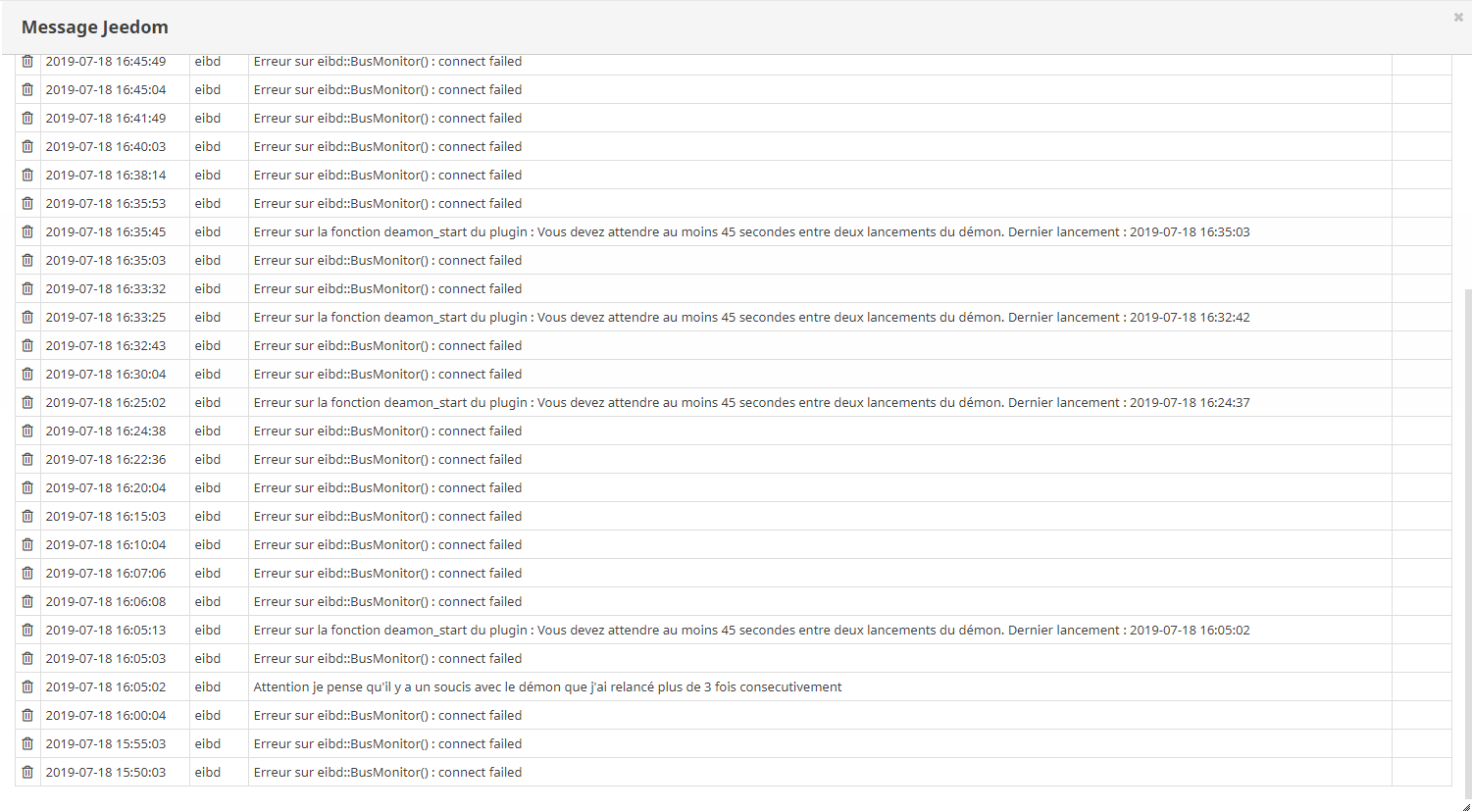Delete message dated 2019-07-18 16:35:03
The image size is (1472, 812).
point(27,260)
